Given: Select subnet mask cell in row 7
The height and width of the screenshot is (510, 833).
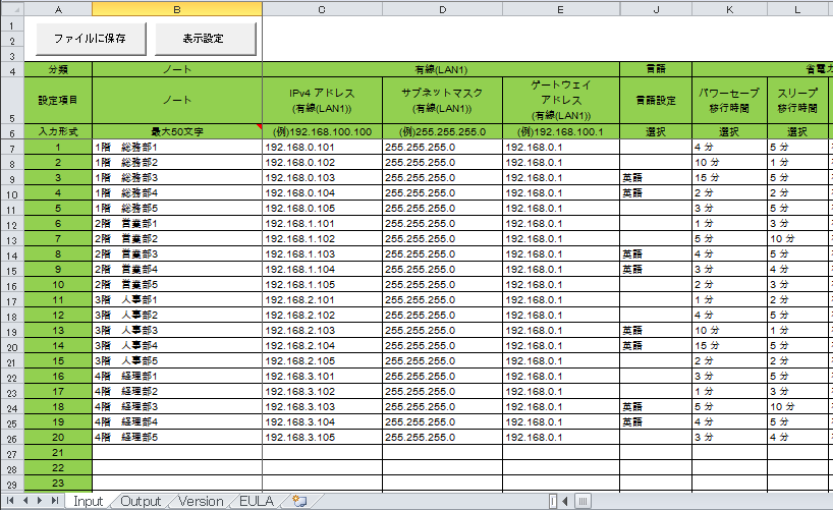Looking at the screenshot, I should pyautogui.click(x=442, y=147).
